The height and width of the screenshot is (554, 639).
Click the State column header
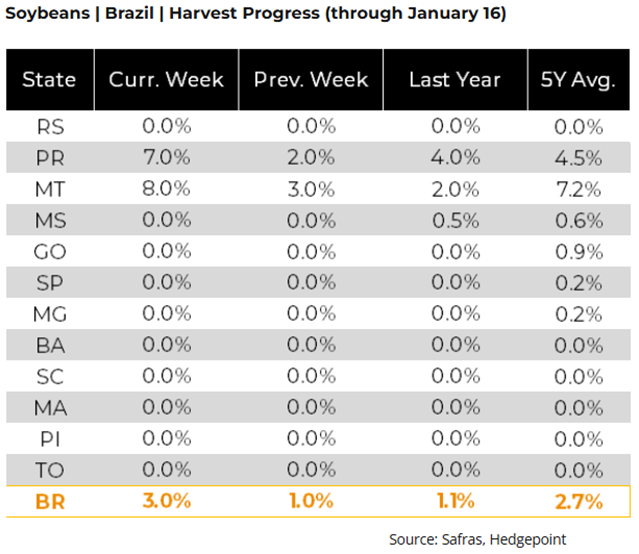tap(49, 80)
